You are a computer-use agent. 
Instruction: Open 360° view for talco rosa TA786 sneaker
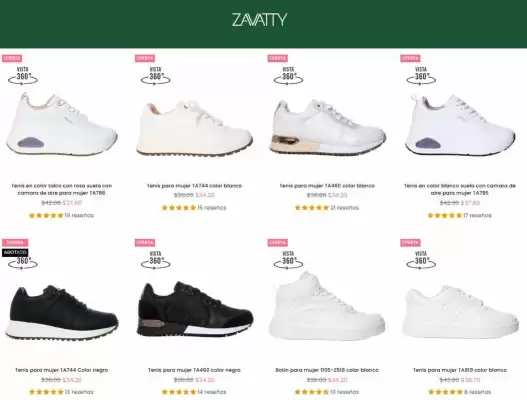pyautogui.click(x=23, y=76)
